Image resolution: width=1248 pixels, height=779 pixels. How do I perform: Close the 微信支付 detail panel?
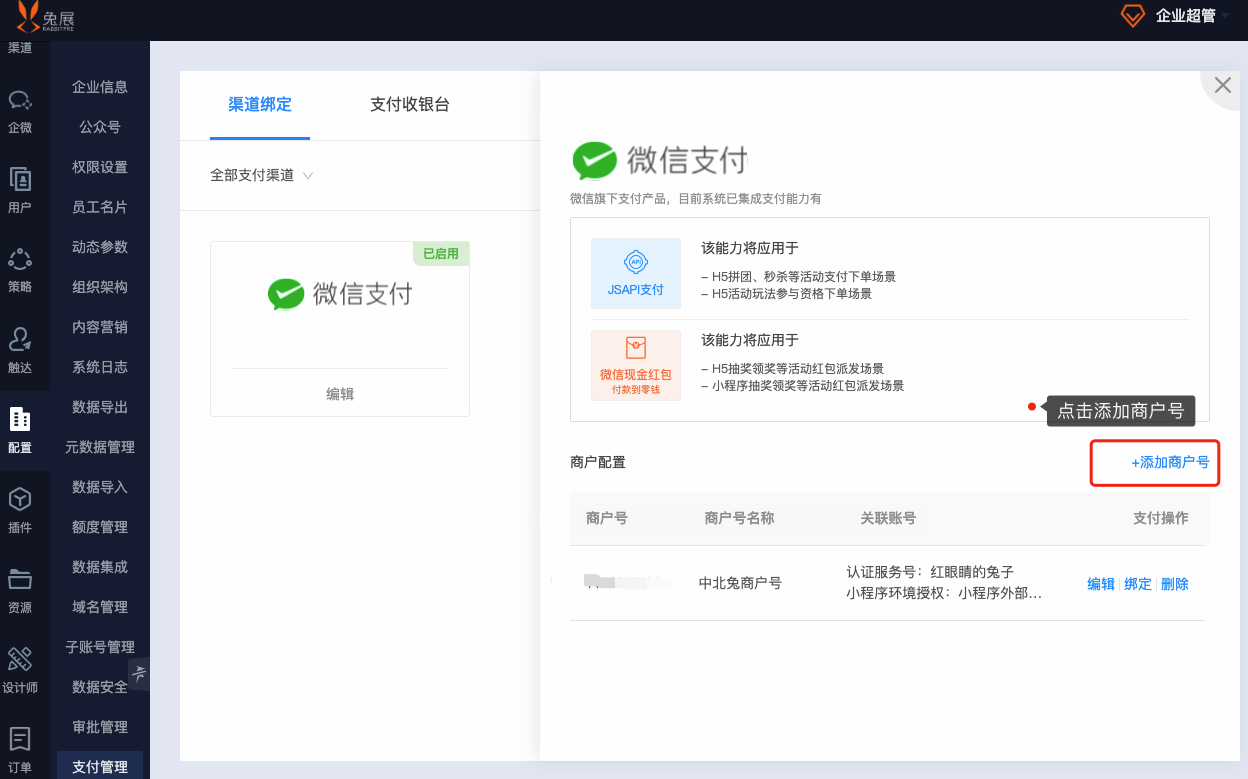(x=1222, y=85)
